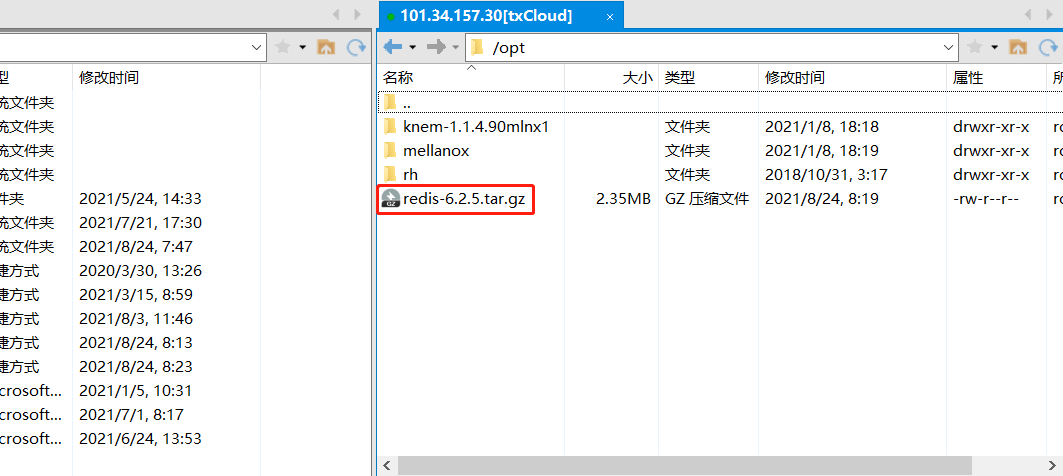Go to home folder in local pane
The width and height of the screenshot is (1063, 476).
[326, 47]
